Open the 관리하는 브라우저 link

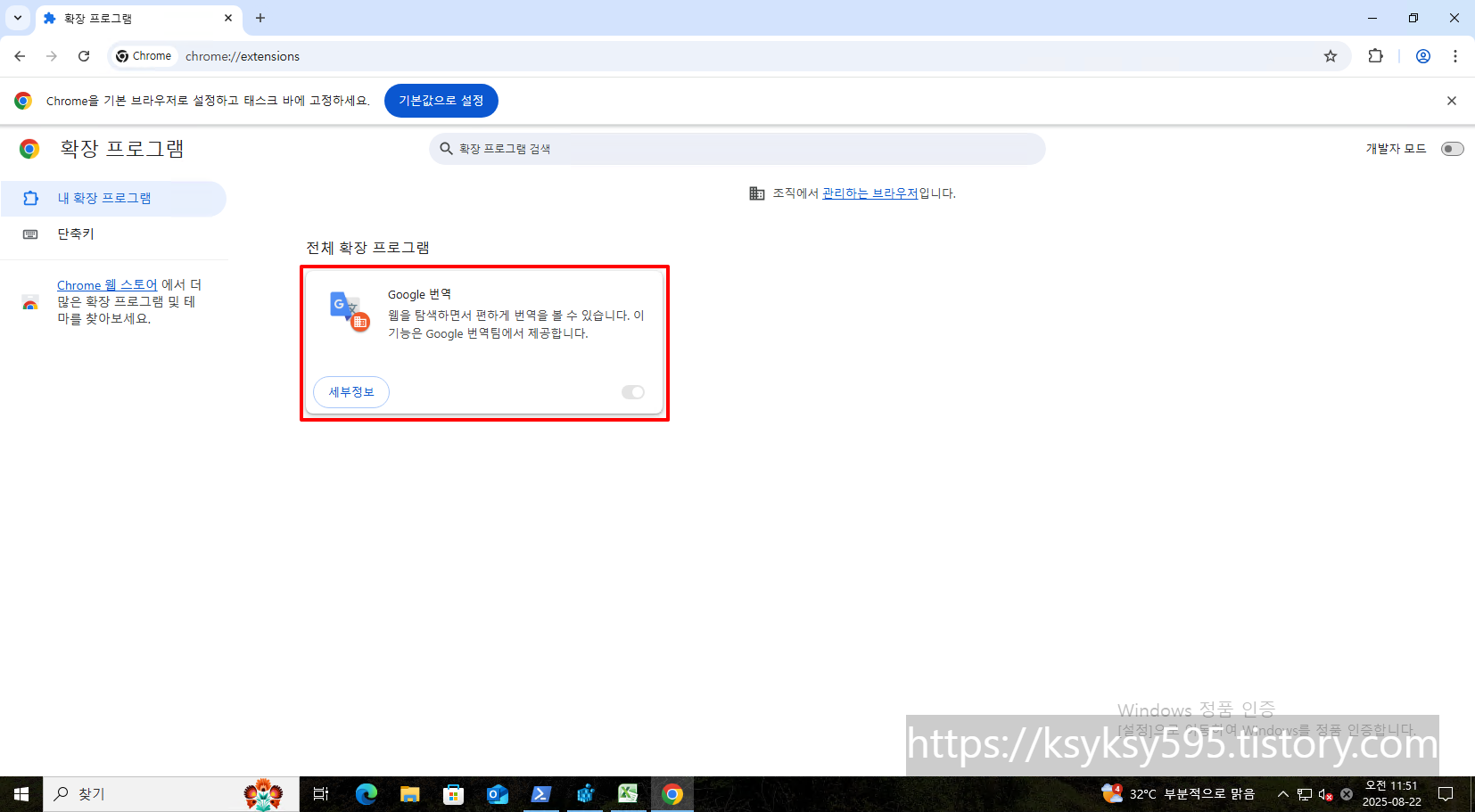coord(869,193)
